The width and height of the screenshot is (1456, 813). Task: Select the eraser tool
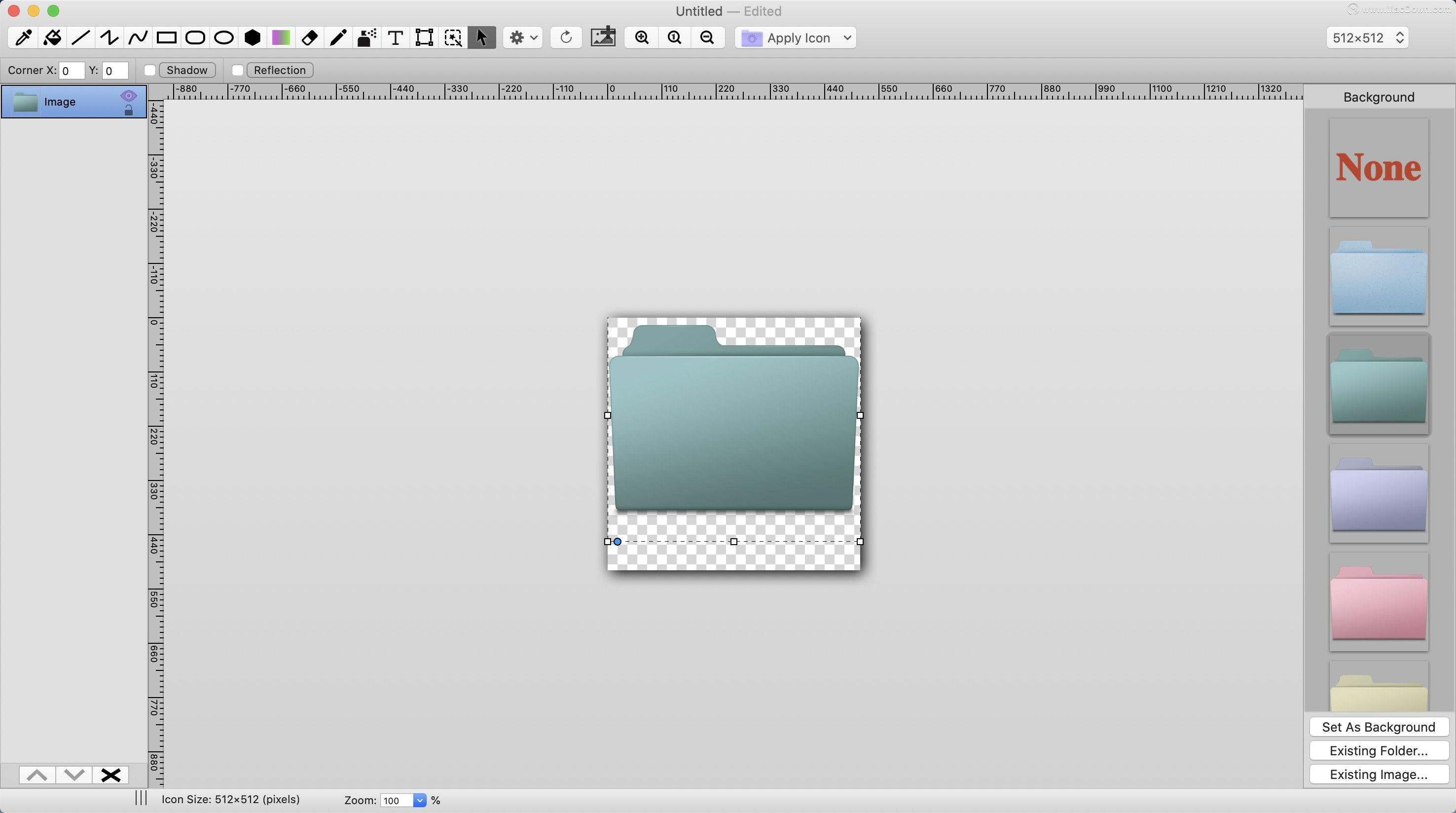(310, 38)
